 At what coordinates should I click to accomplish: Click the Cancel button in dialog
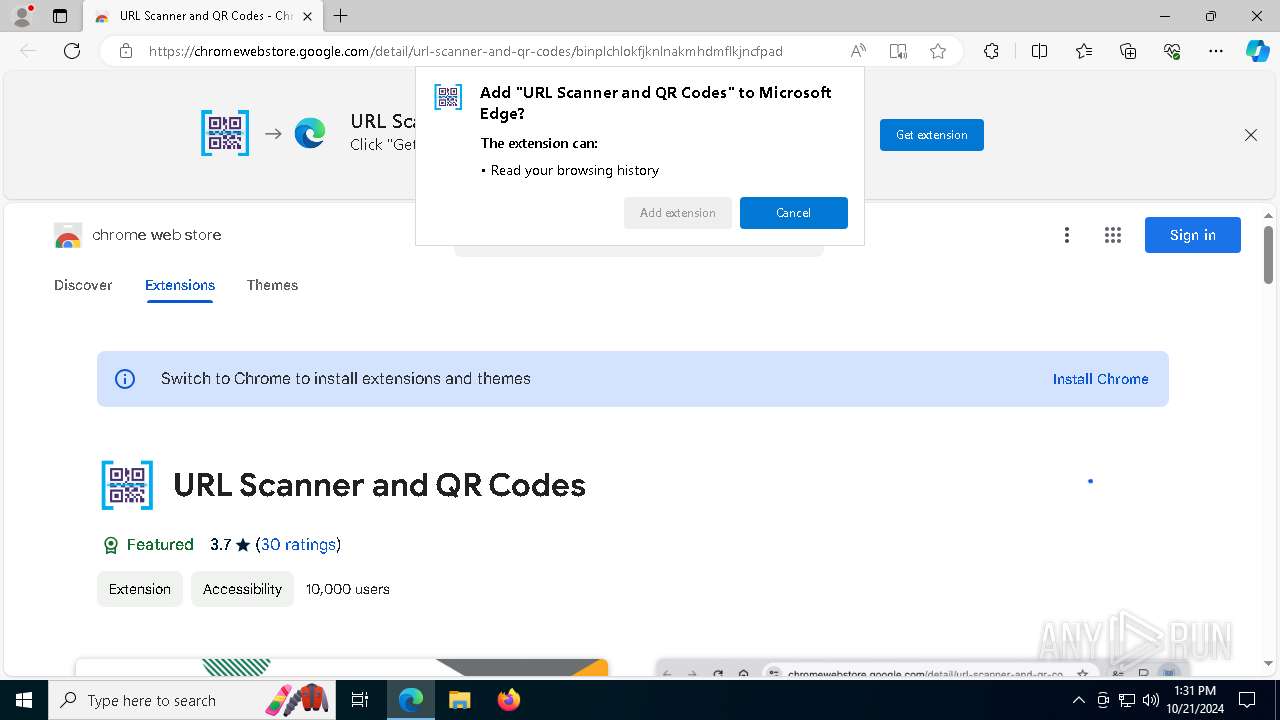(794, 213)
